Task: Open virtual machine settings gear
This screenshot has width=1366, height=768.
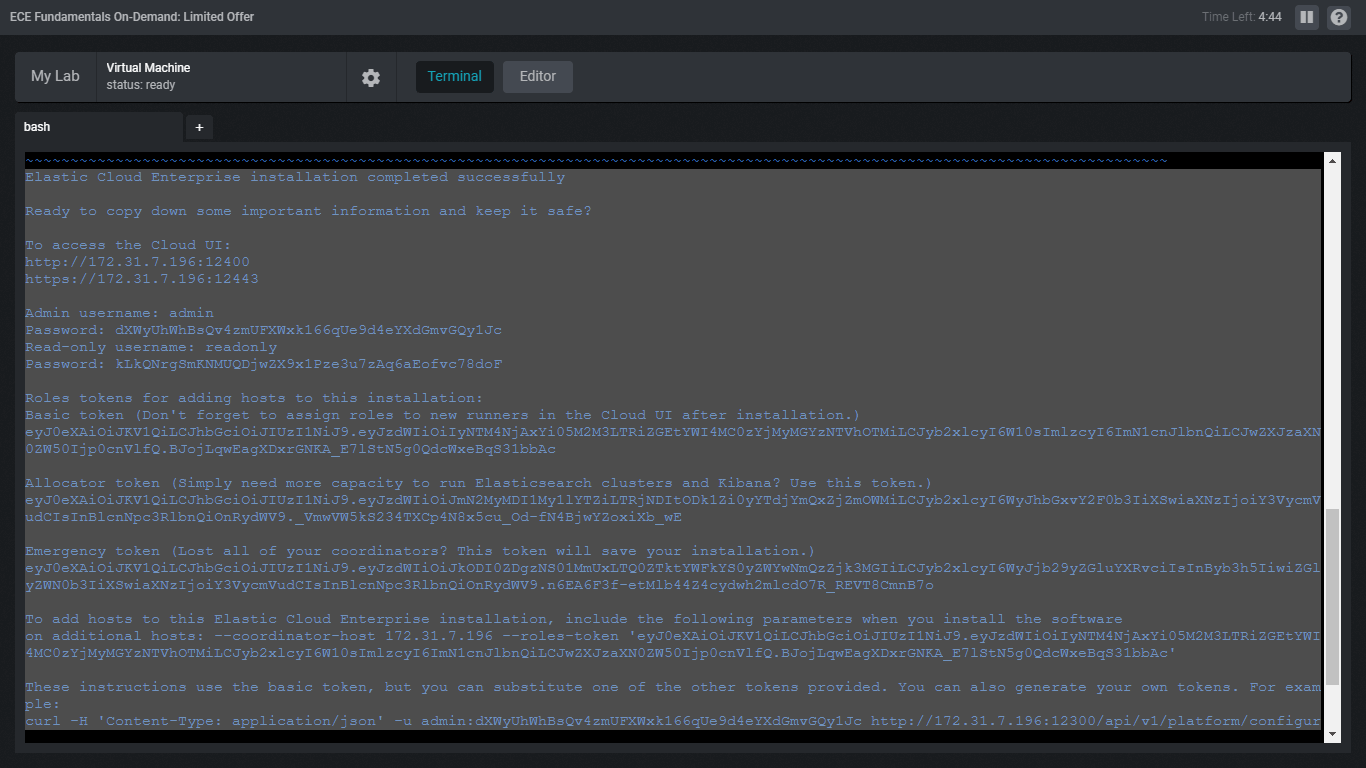Action: point(371,77)
